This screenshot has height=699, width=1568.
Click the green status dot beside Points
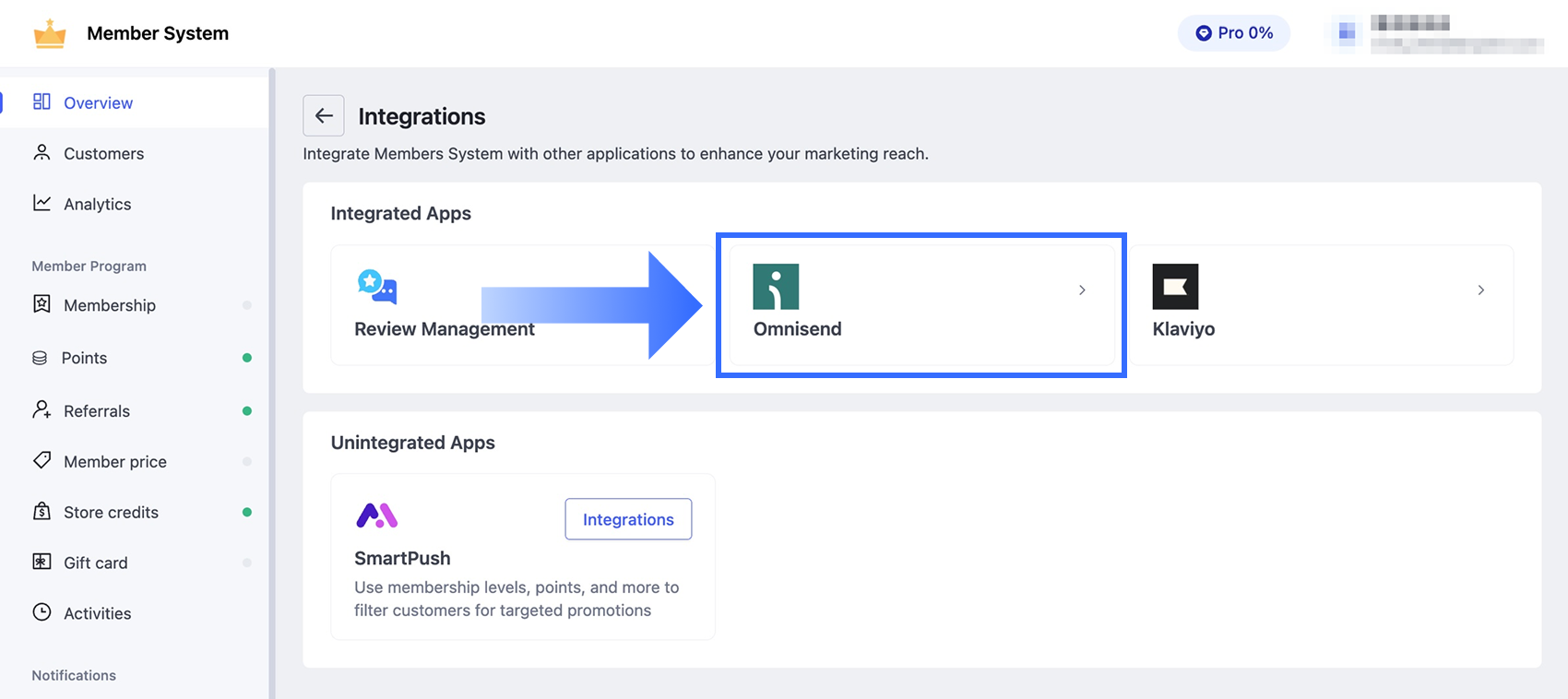[246, 358]
